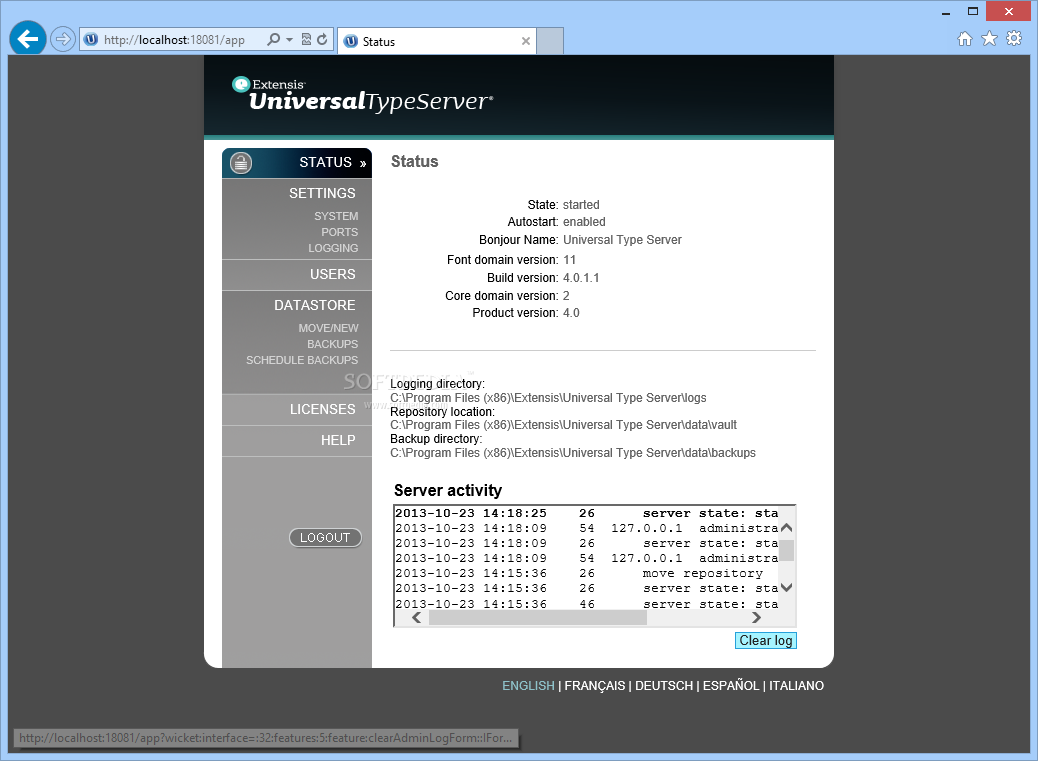Click the backup directory path text
1038x761 pixels.
point(573,453)
